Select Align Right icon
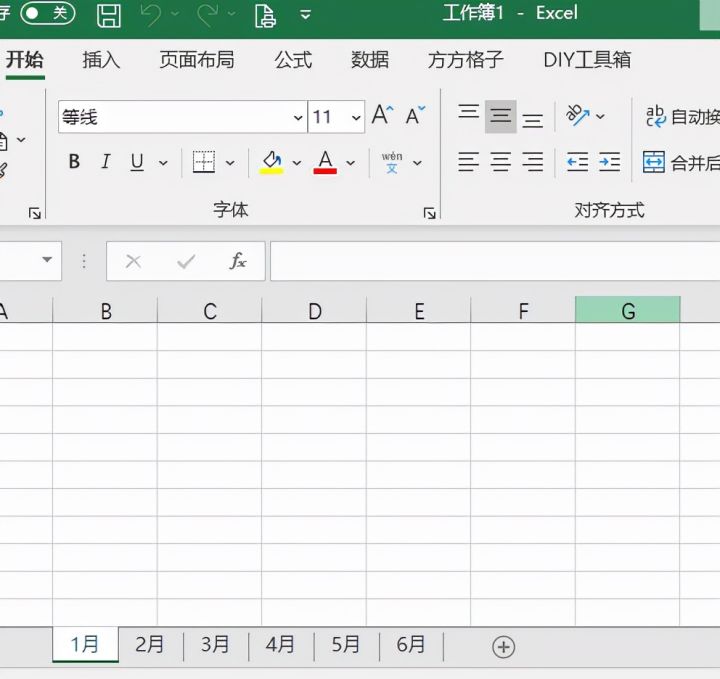Viewport: 720px width, 679px height. pos(533,162)
